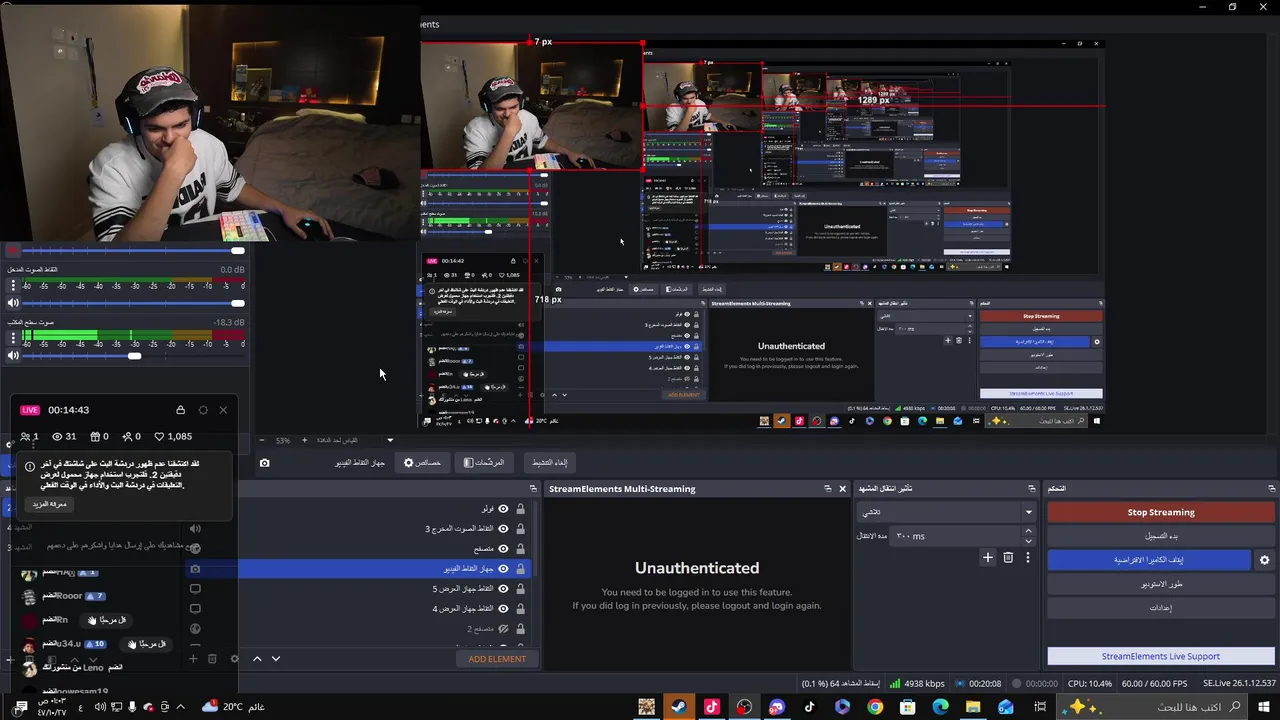The image size is (1280, 720).
Task: Open settings icon on TikTok live overlay
Action: tap(203, 410)
